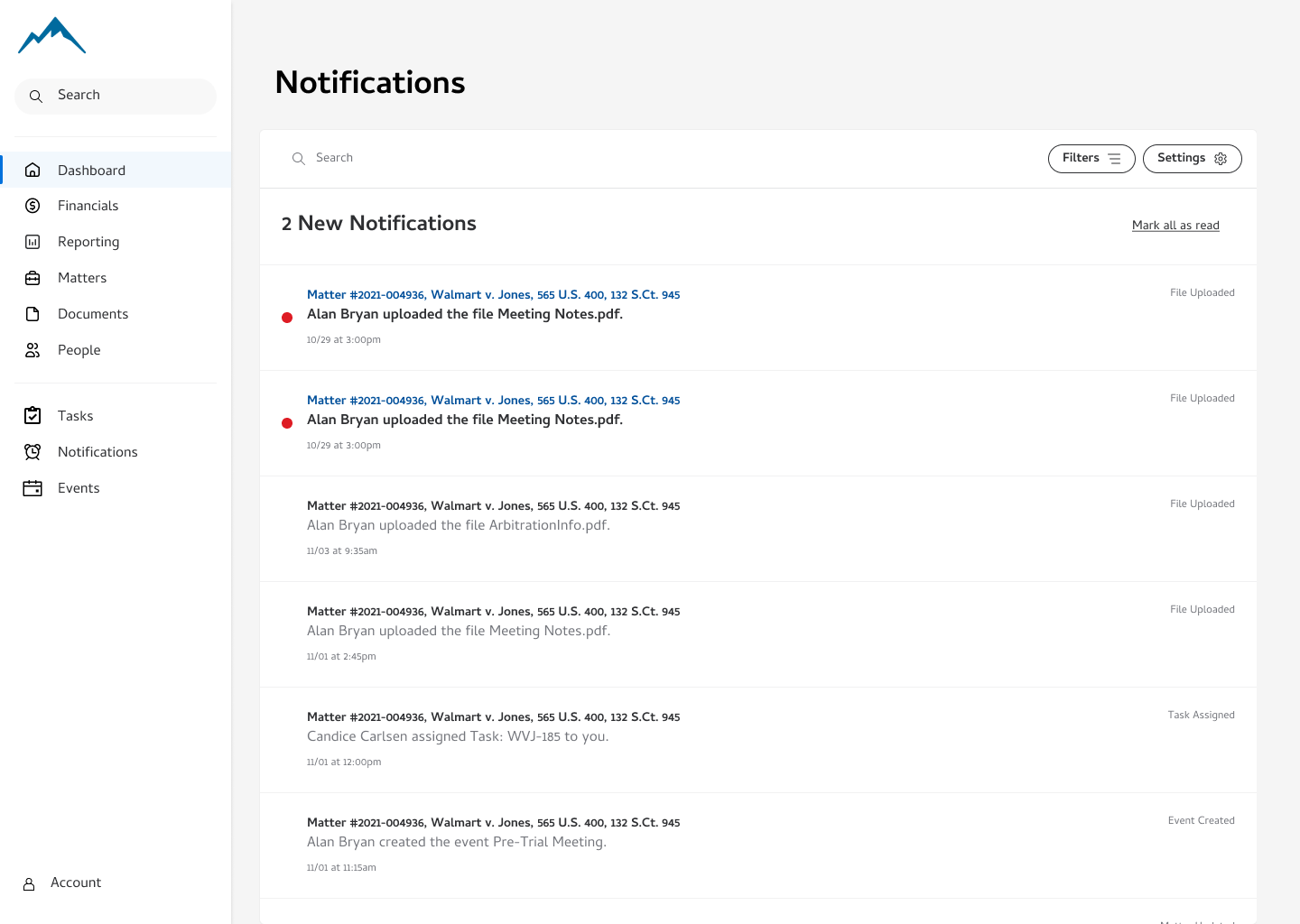Click the Tasks clipboard icon
1300x924 pixels.
[x=32, y=415]
